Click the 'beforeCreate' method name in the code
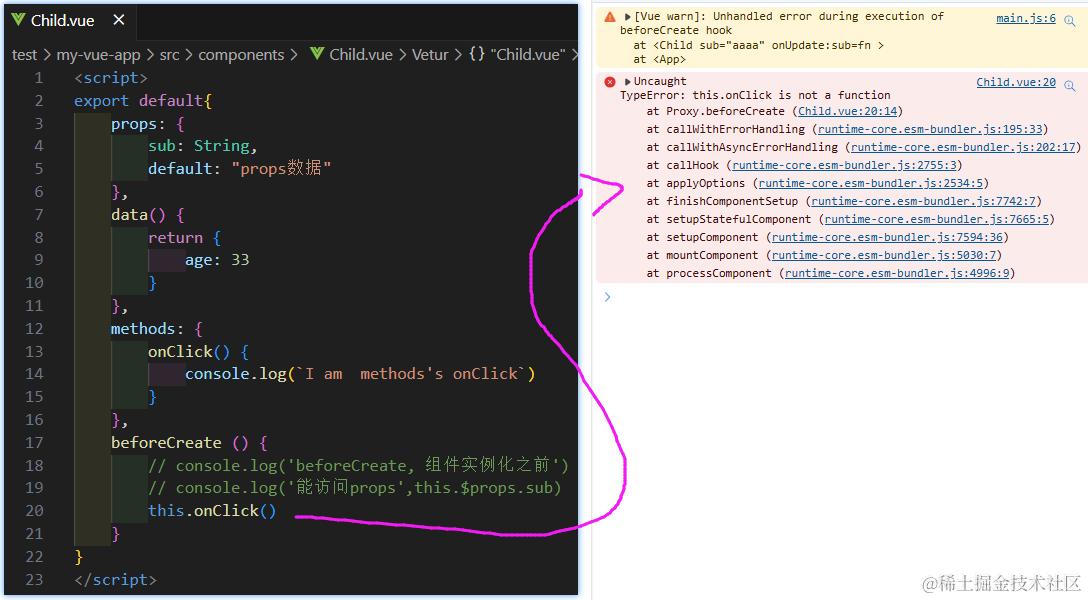 [166, 443]
